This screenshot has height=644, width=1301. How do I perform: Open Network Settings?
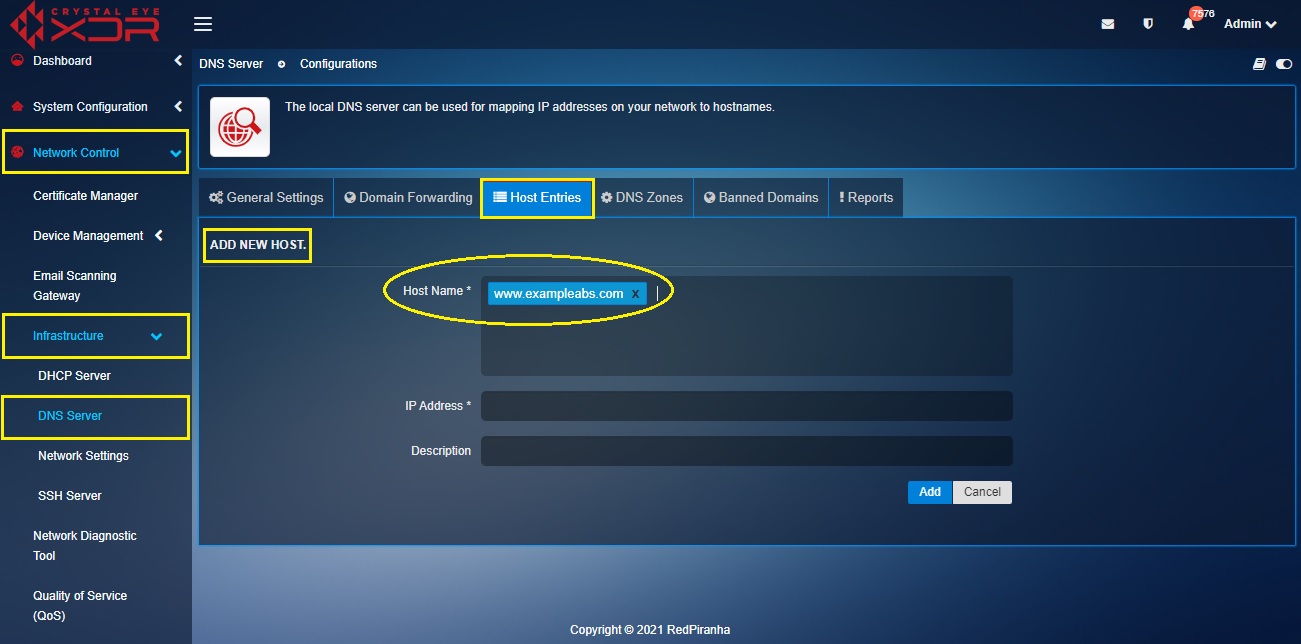click(83, 456)
